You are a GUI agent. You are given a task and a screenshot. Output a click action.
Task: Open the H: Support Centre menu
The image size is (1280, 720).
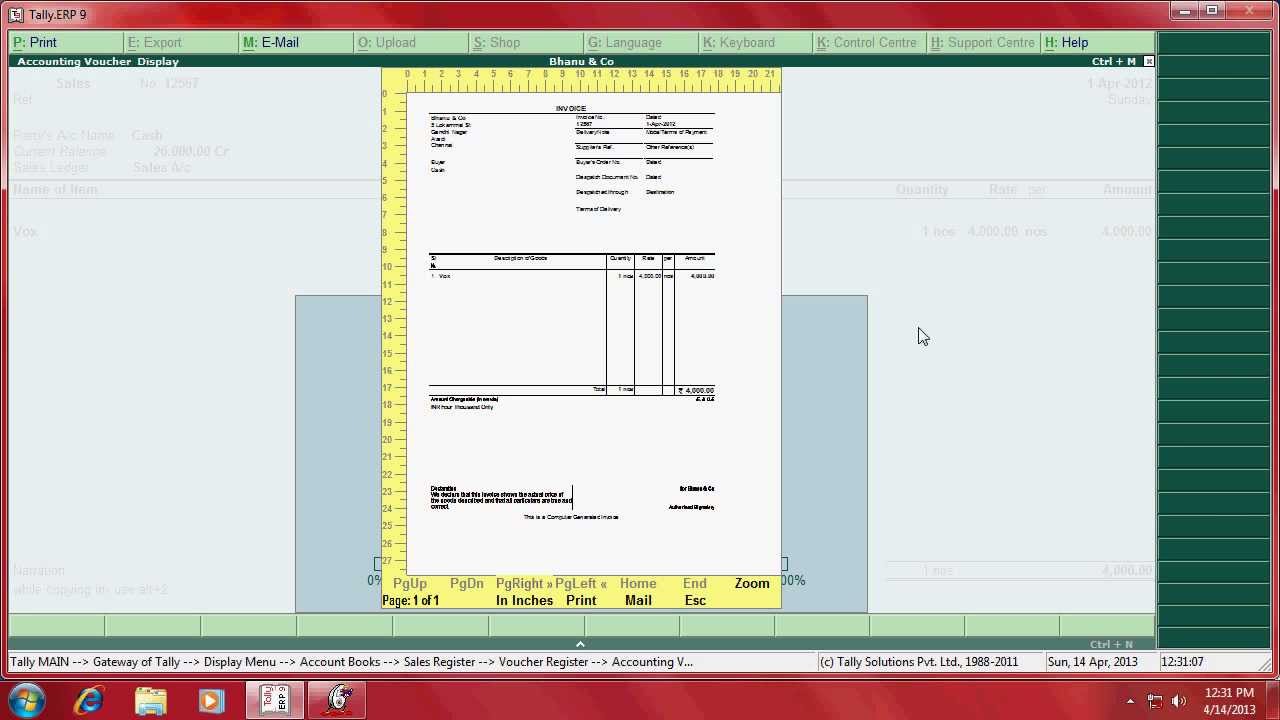pos(983,43)
